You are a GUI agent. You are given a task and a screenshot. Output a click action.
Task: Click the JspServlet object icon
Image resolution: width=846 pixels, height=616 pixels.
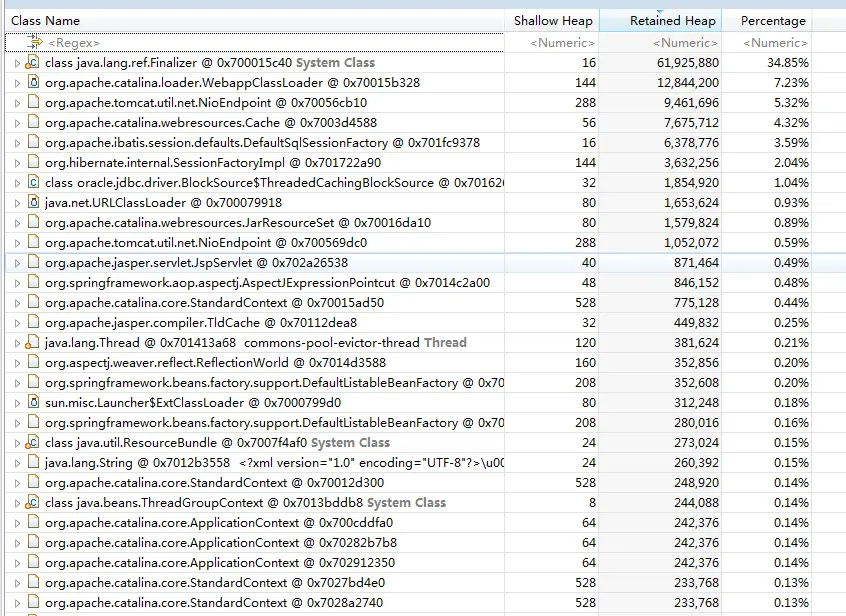click(x=33, y=262)
